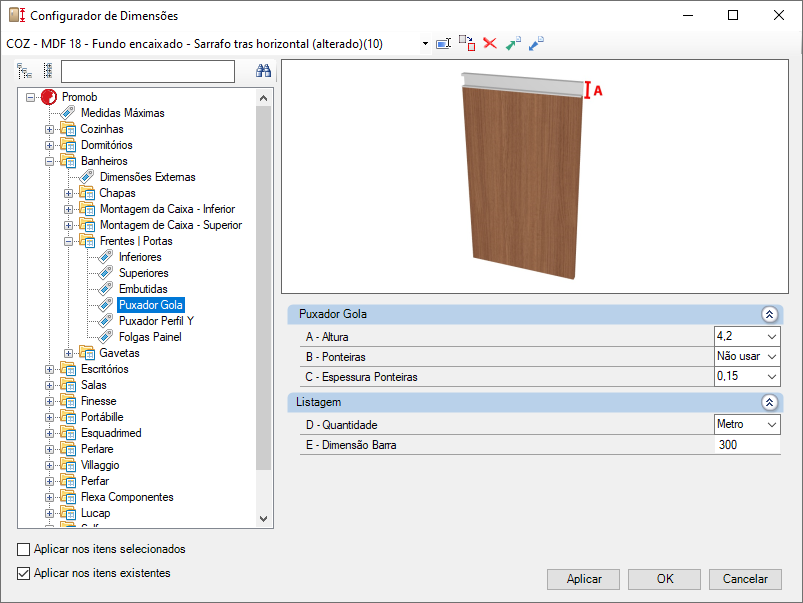
Task: Select Puxador Perfil Y in the tree
Action: (156, 321)
